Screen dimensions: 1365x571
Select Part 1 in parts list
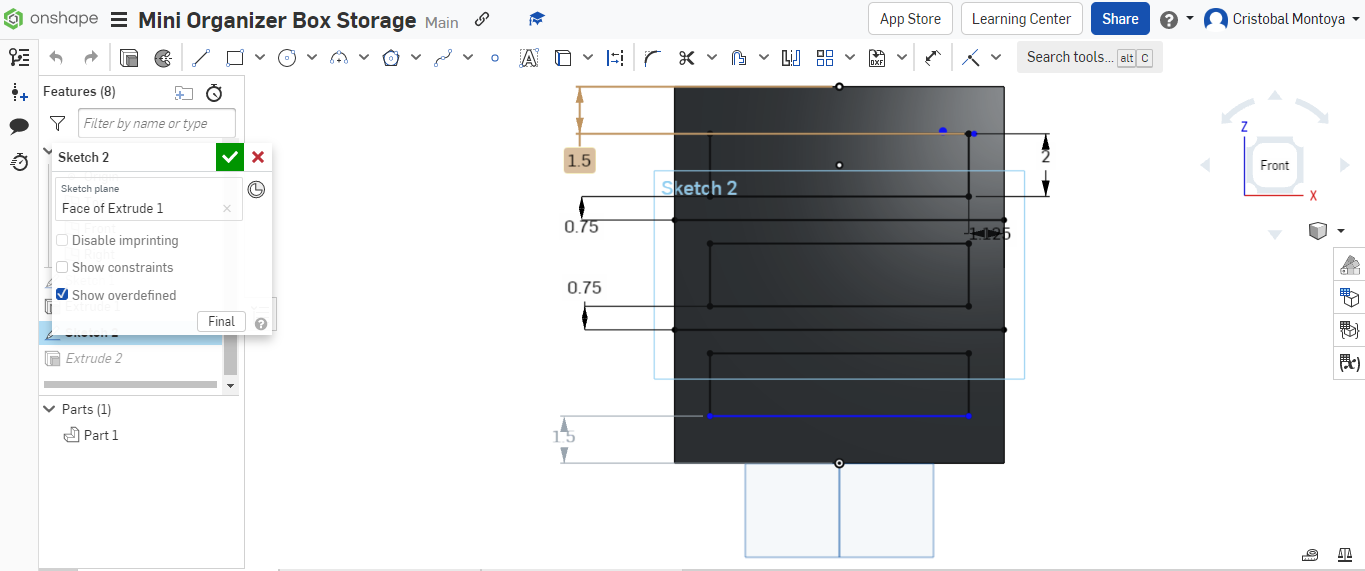pos(101,435)
